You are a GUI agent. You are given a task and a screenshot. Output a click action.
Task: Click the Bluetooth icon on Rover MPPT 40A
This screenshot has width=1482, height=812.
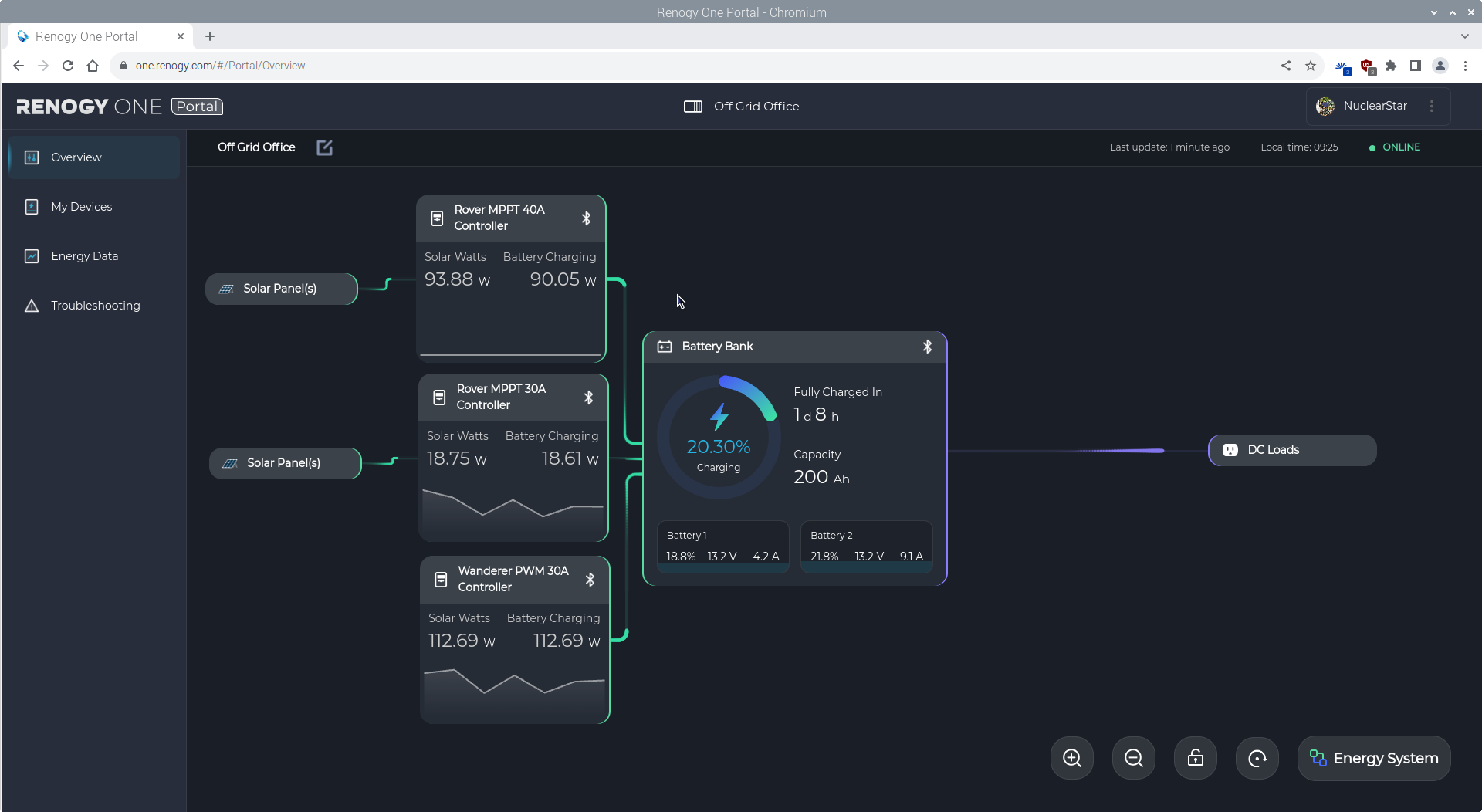(586, 218)
